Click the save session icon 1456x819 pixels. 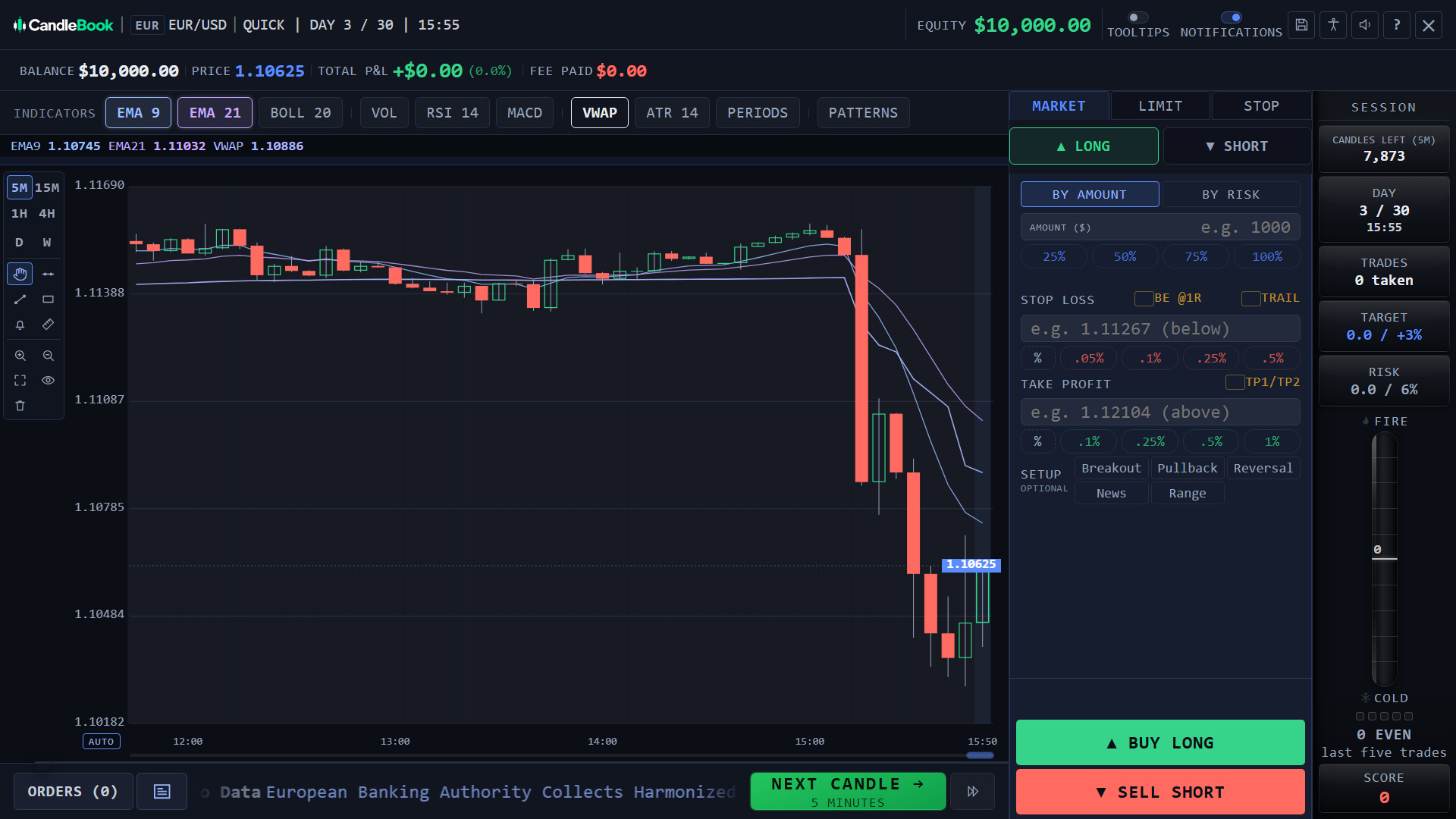1301,25
